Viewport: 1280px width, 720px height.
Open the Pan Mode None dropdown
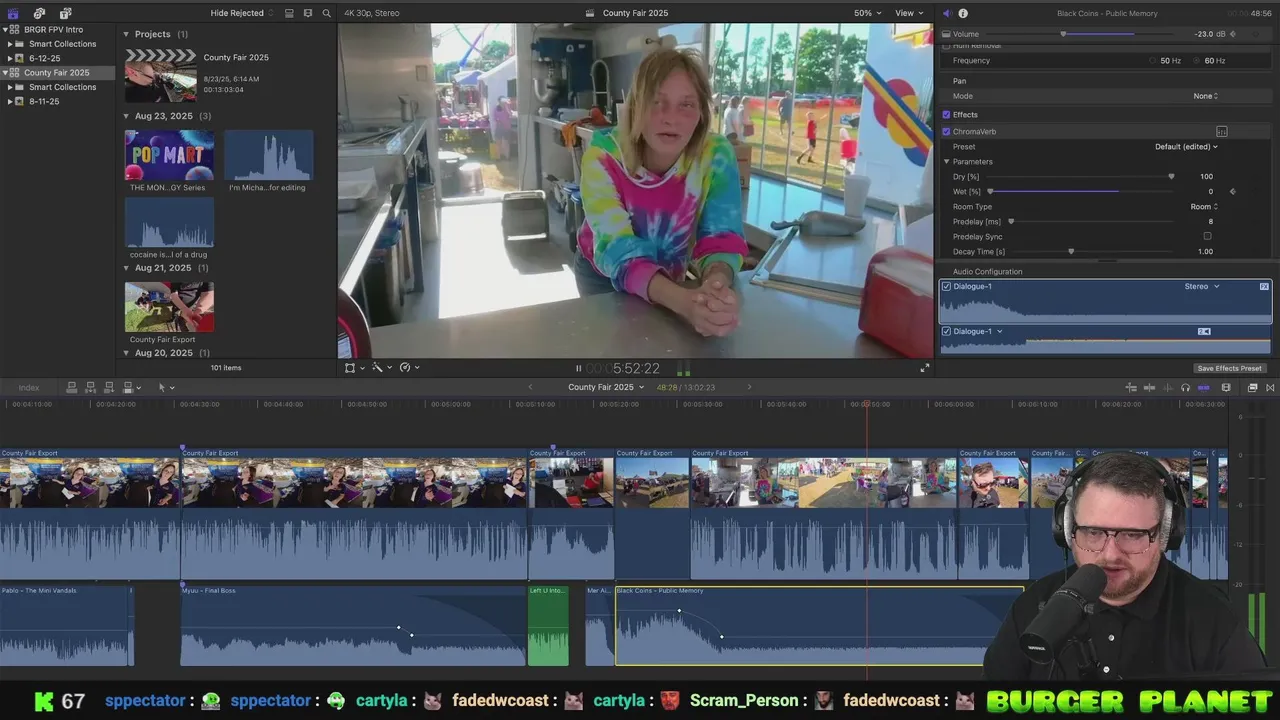click(x=1206, y=96)
